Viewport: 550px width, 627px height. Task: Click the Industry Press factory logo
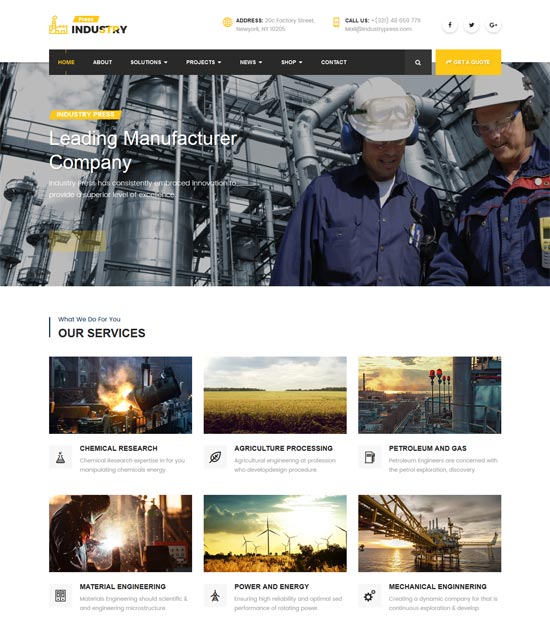88,25
